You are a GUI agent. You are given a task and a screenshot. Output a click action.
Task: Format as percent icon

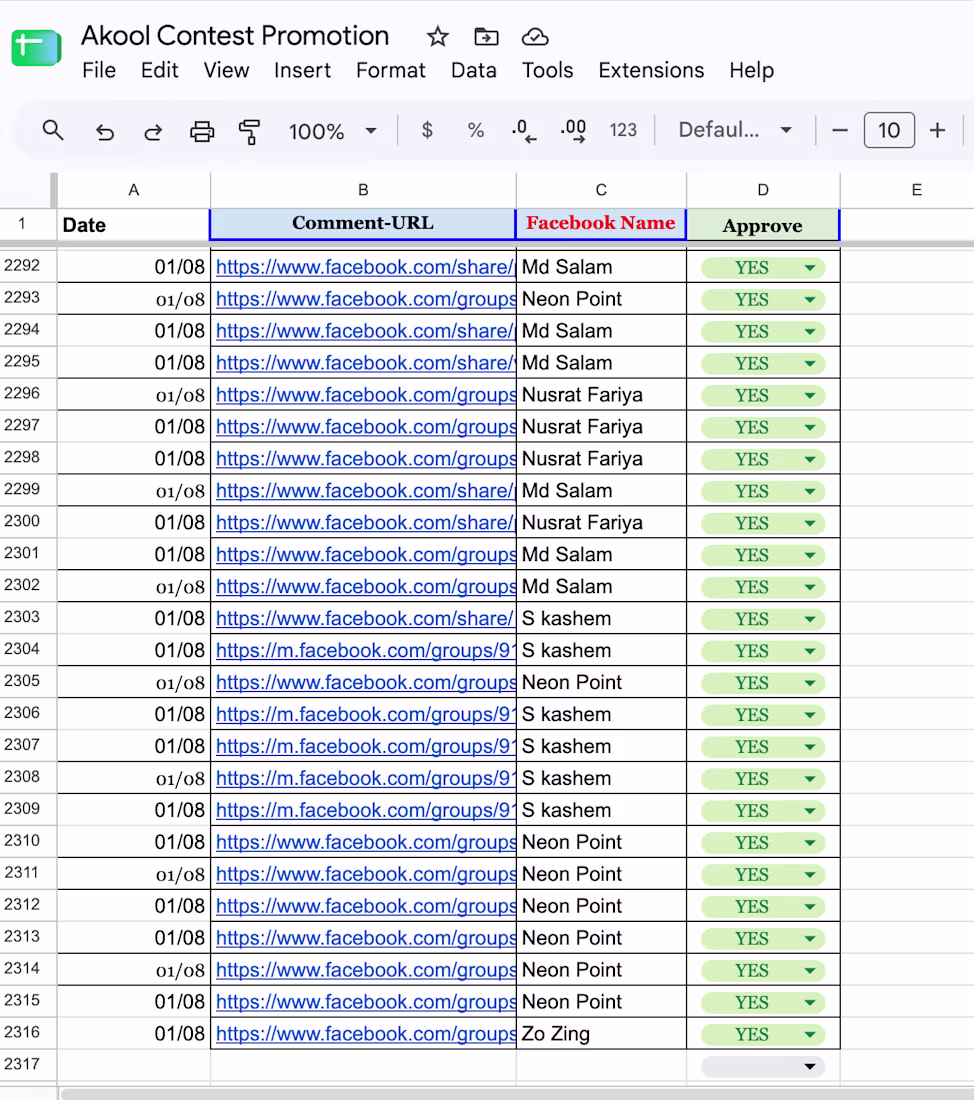coord(476,130)
